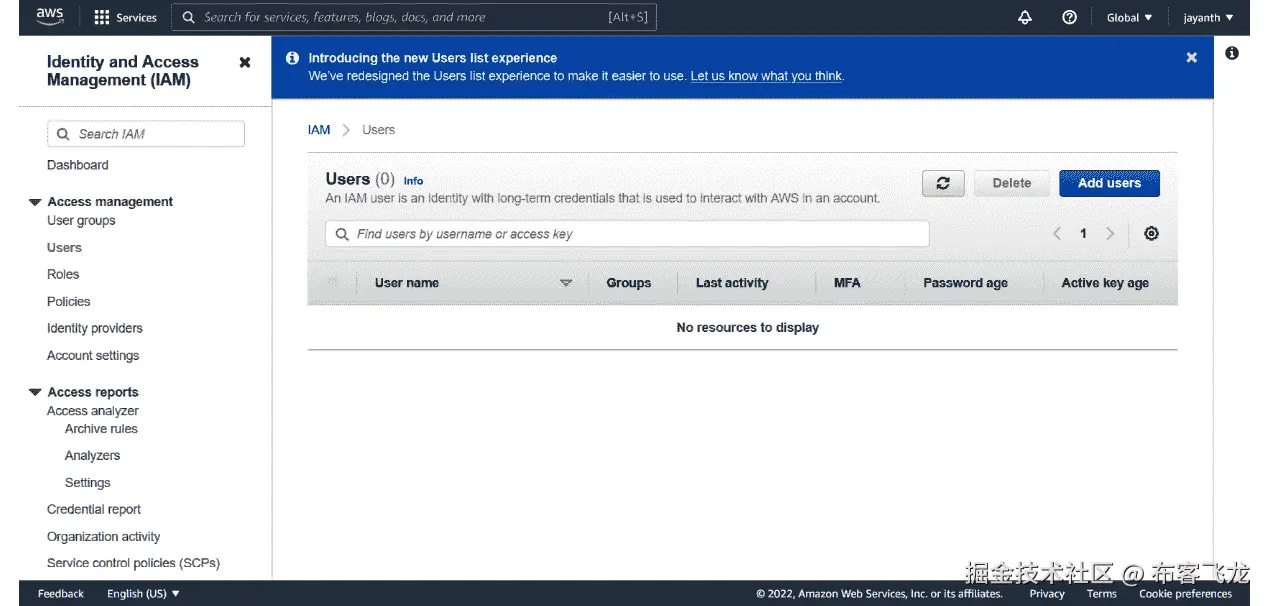Open the notifications bell icon
1269x606 pixels.
coord(1025,17)
